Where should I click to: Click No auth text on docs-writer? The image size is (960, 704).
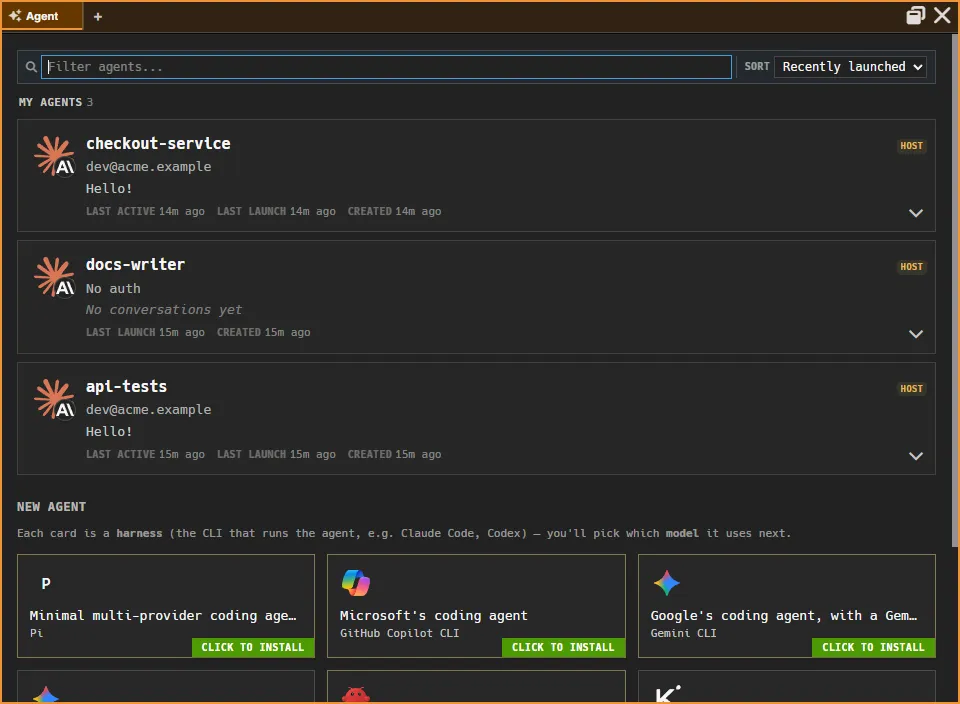(113, 288)
